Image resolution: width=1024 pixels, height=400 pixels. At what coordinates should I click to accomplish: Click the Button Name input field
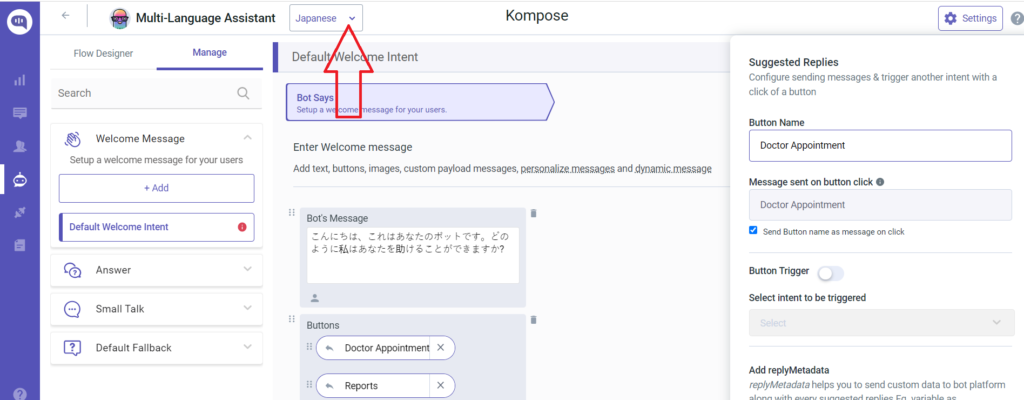pyautogui.click(x=880, y=146)
